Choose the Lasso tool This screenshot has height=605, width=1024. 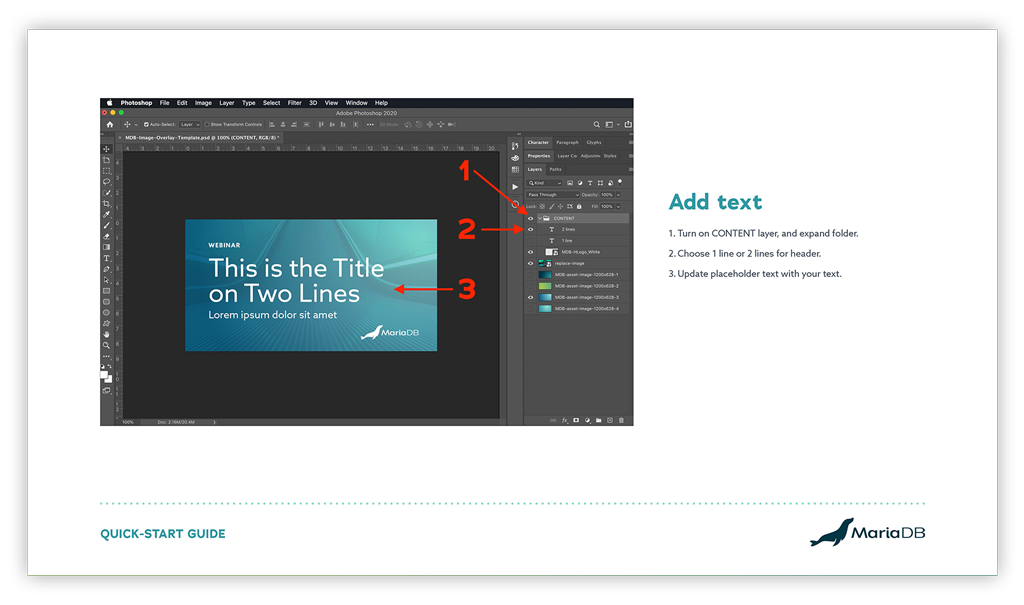(x=107, y=182)
